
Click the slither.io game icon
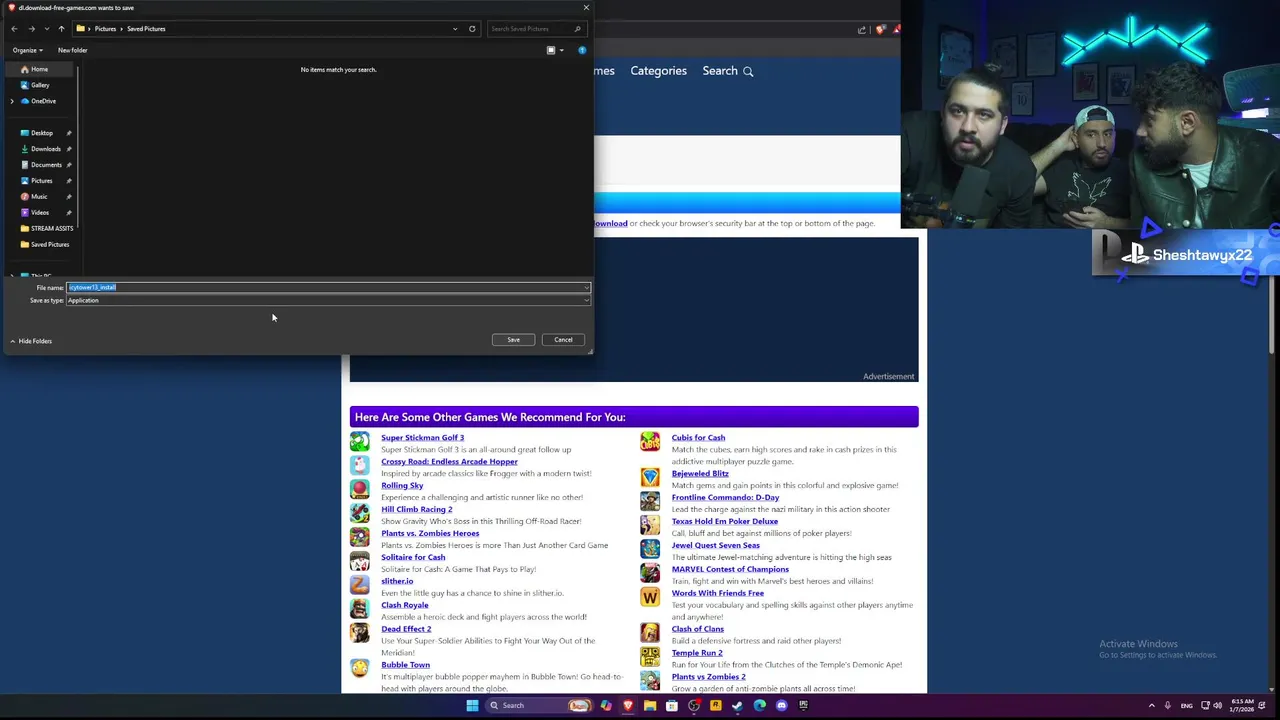359,585
